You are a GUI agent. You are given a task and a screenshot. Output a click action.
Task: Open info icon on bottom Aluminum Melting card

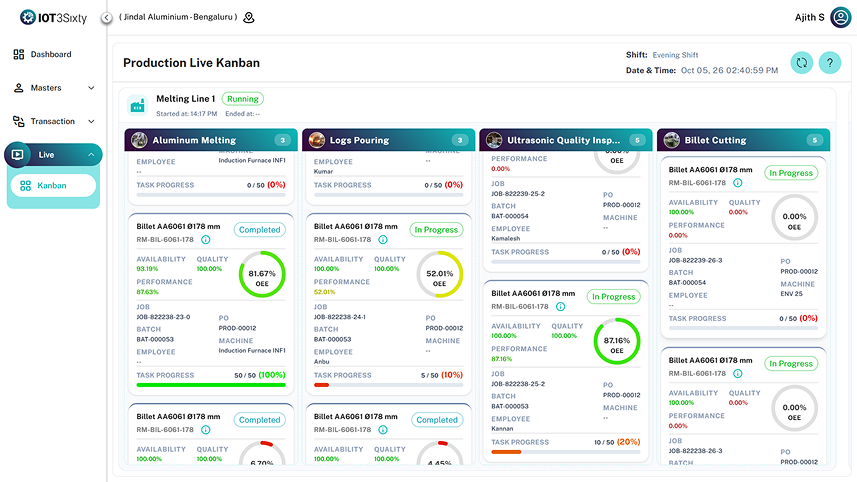206,430
